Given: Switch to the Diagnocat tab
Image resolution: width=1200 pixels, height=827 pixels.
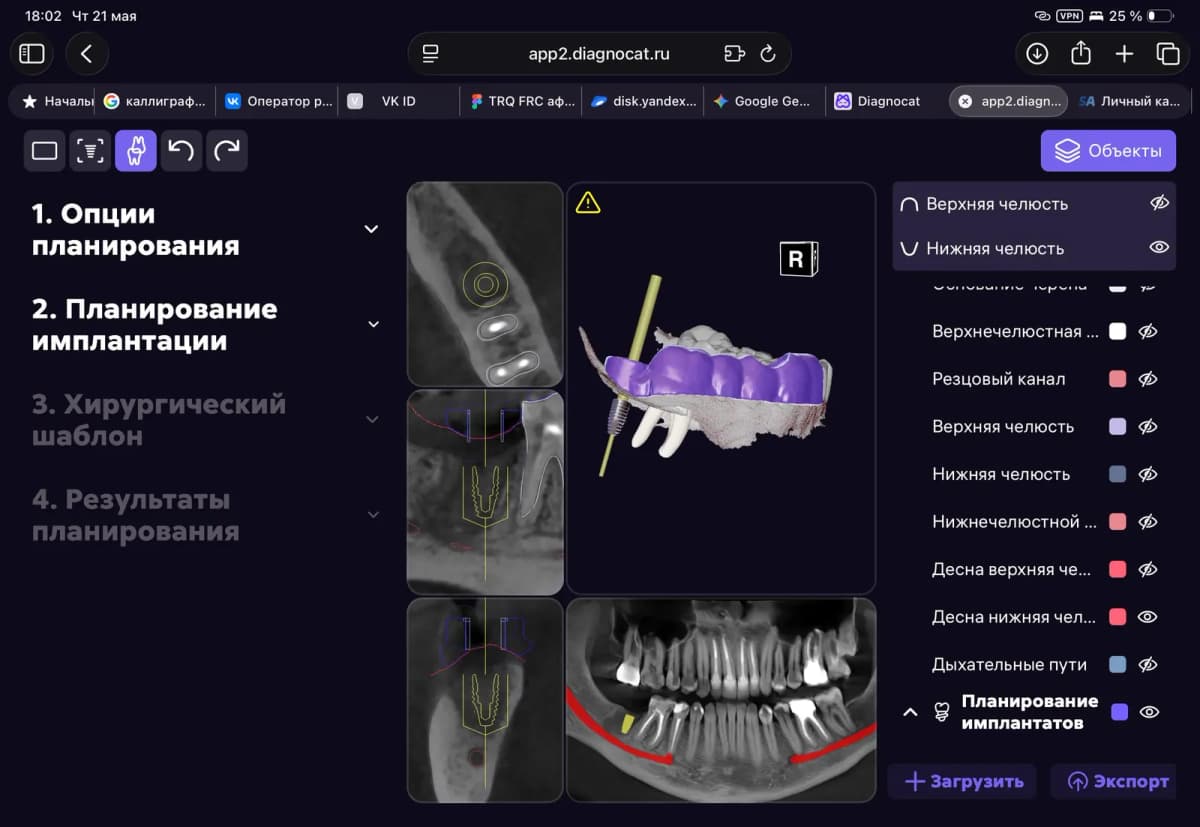Looking at the screenshot, I should tap(885, 101).
